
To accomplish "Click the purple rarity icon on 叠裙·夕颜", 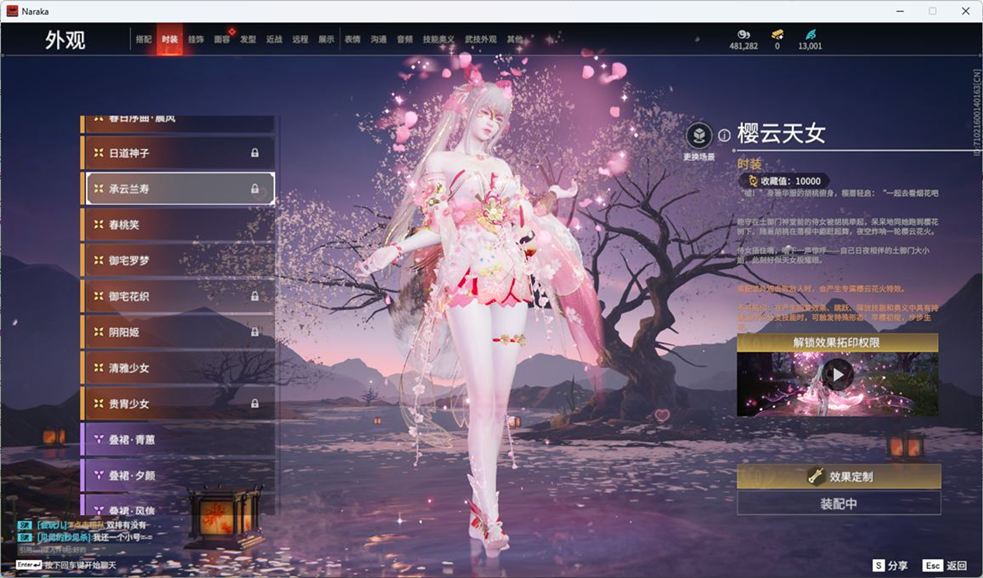I will (x=98, y=475).
